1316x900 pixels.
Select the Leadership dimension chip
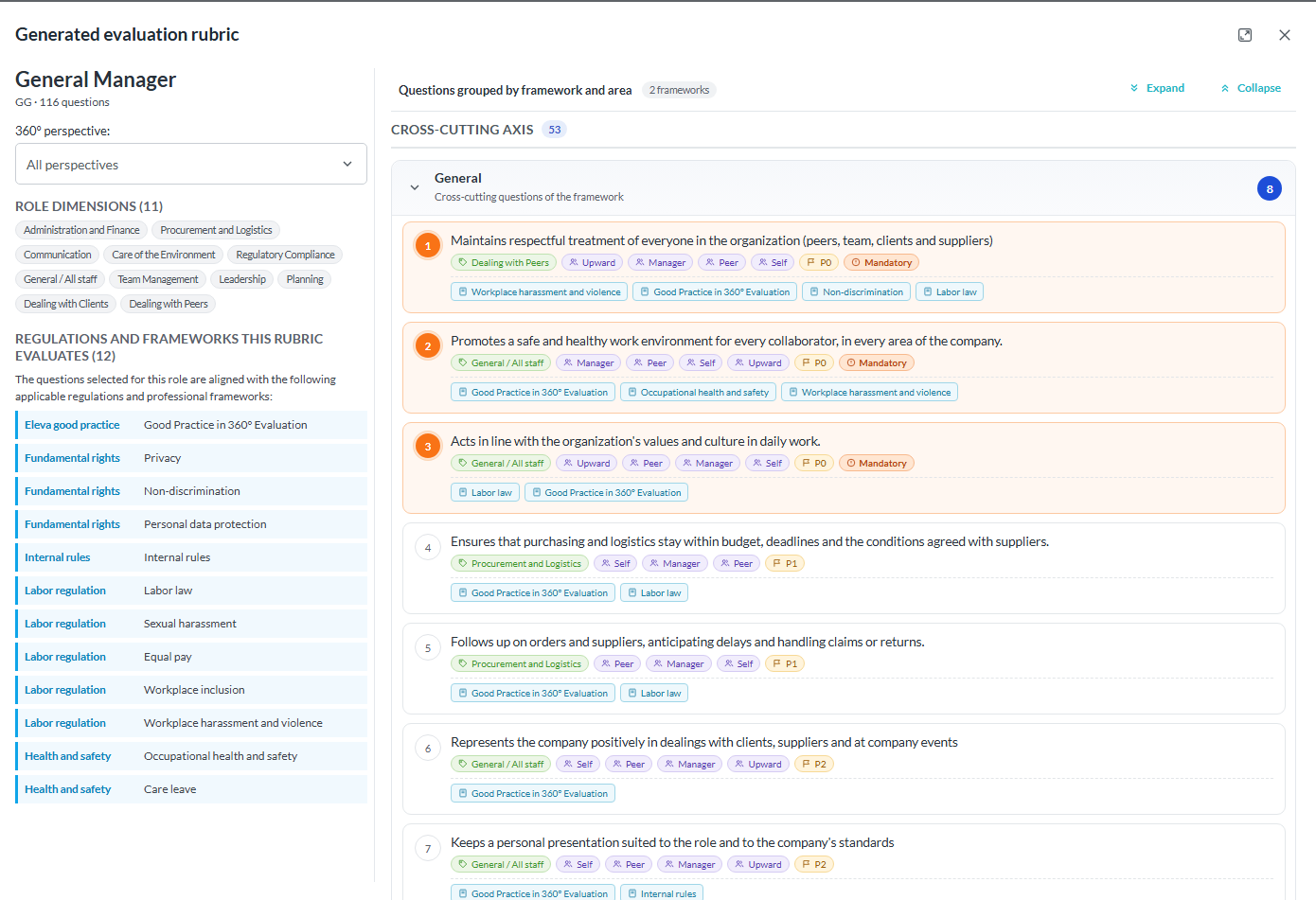pos(242,279)
